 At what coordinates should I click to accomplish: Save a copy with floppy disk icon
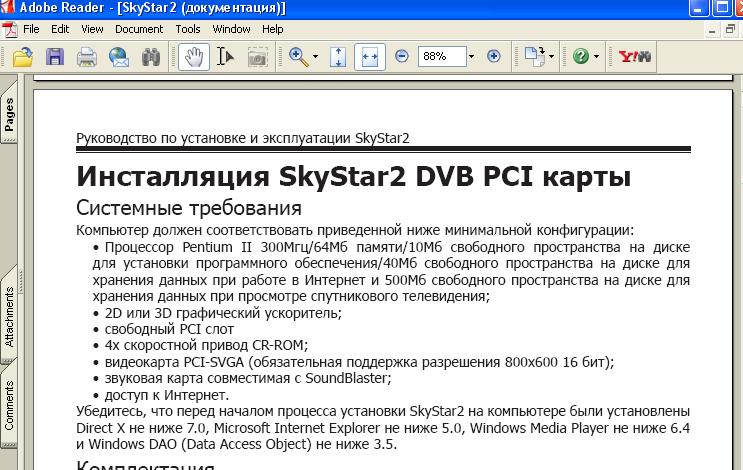[55, 57]
